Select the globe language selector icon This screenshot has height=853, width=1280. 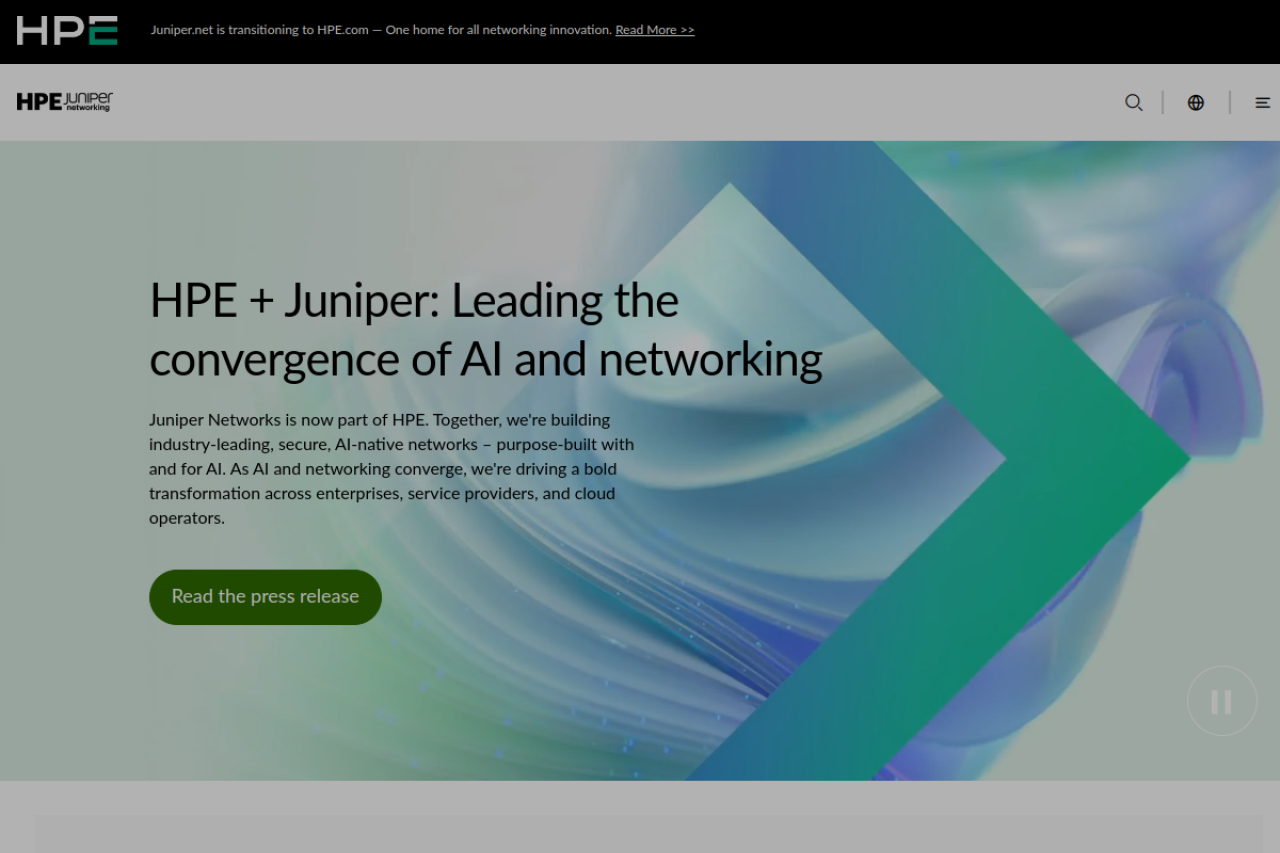tap(1195, 102)
